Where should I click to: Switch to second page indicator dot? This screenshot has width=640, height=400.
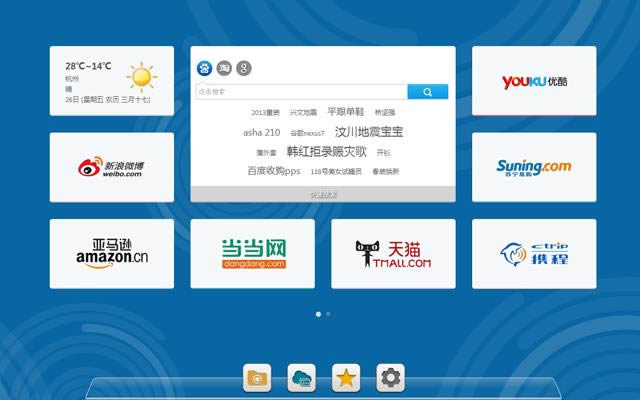pyautogui.click(x=328, y=314)
